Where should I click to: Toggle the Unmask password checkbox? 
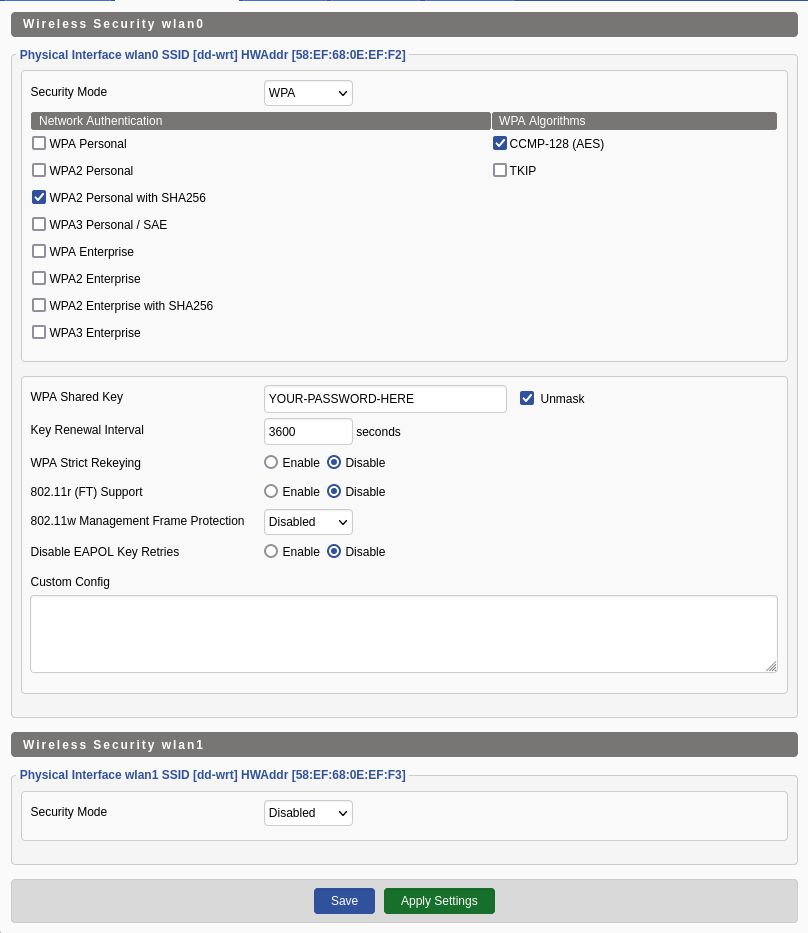tap(527, 398)
